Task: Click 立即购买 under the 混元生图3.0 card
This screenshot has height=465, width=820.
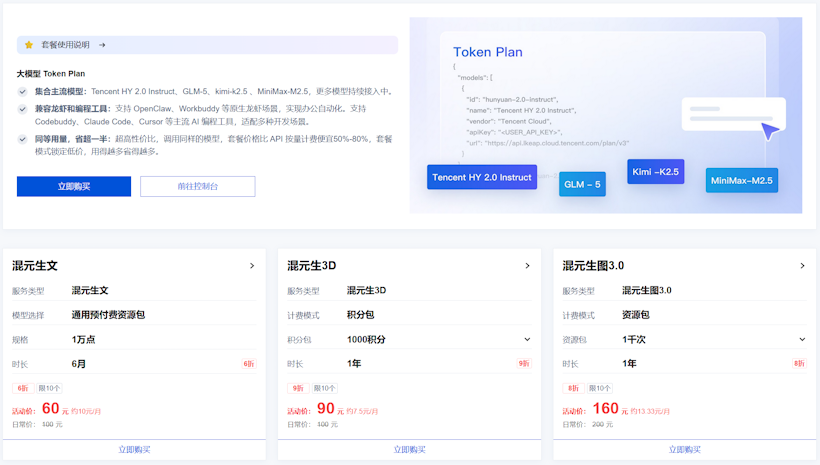Action: click(x=685, y=450)
